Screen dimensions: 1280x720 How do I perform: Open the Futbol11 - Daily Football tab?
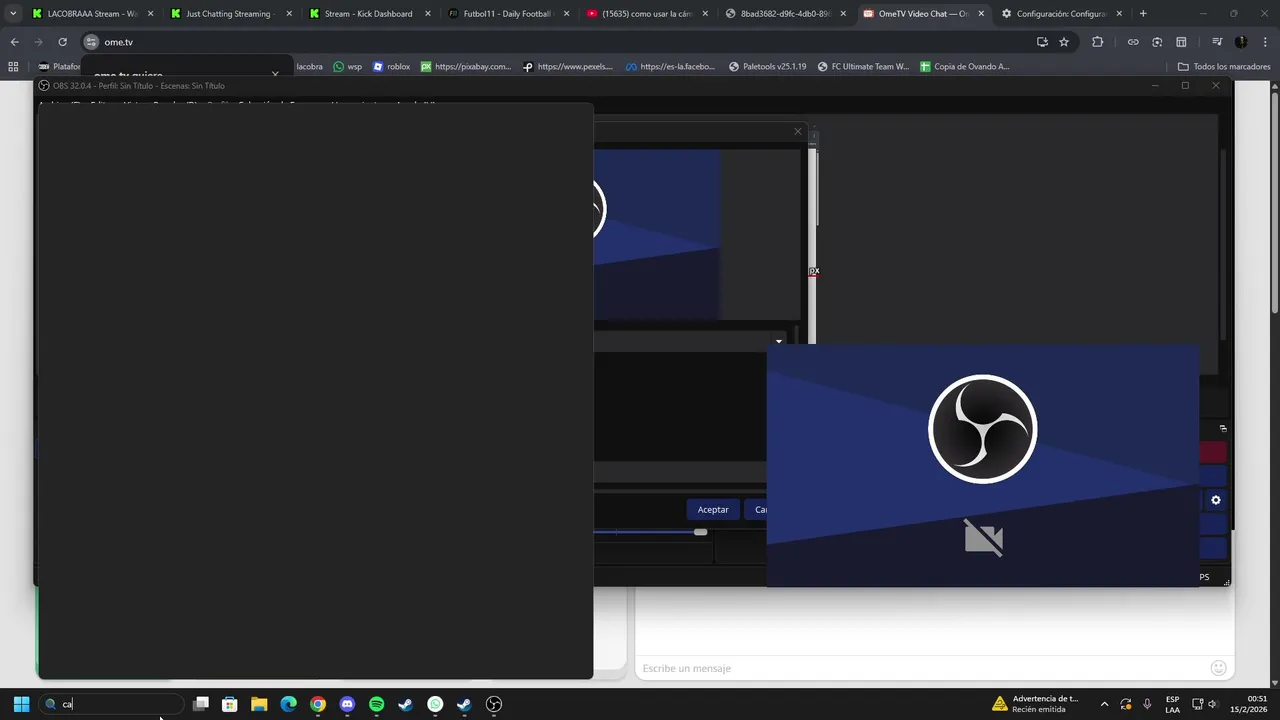[x=507, y=14]
